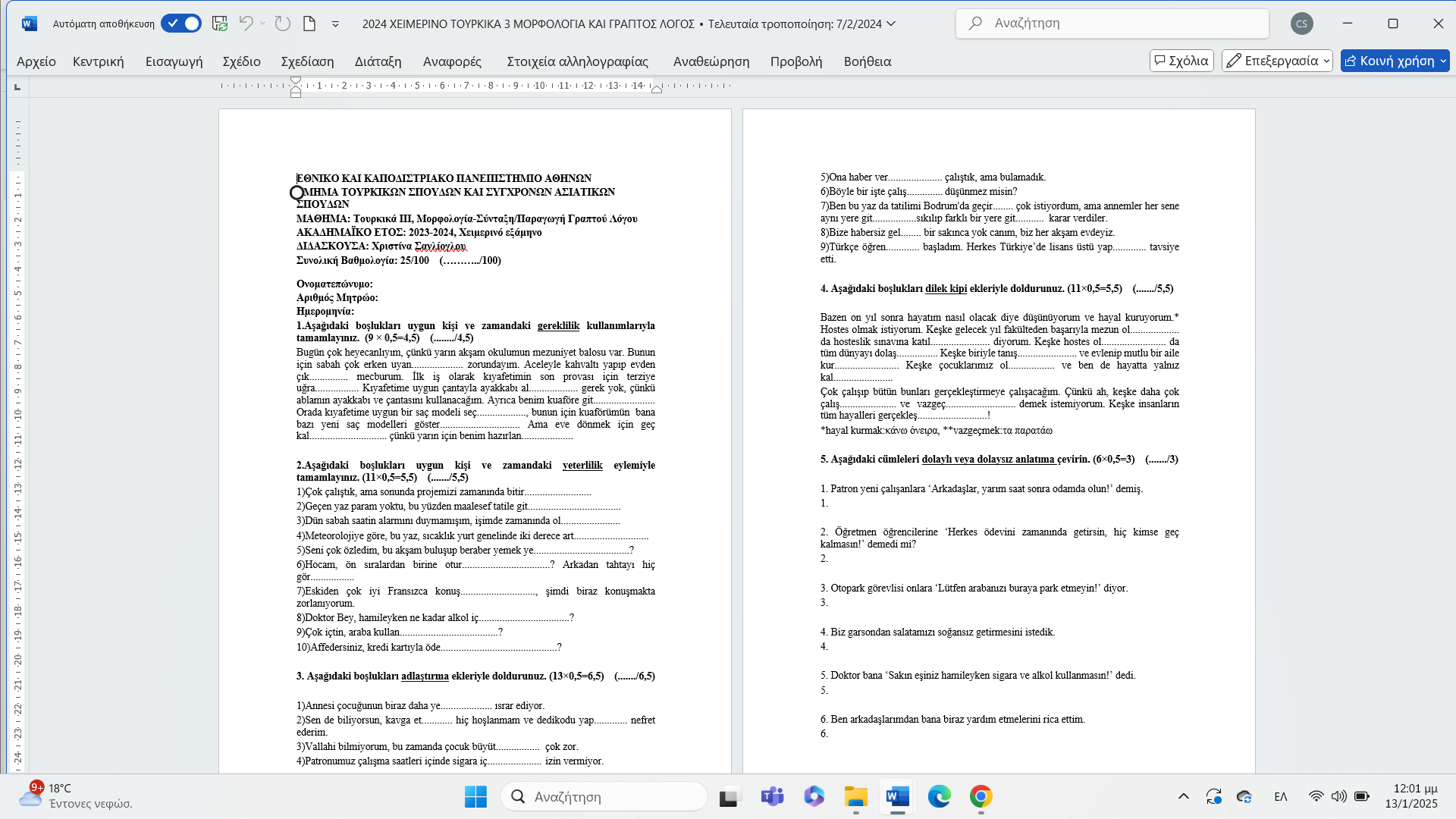Click the New document icon
The height and width of the screenshot is (819, 1456).
click(x=309, y=24)
